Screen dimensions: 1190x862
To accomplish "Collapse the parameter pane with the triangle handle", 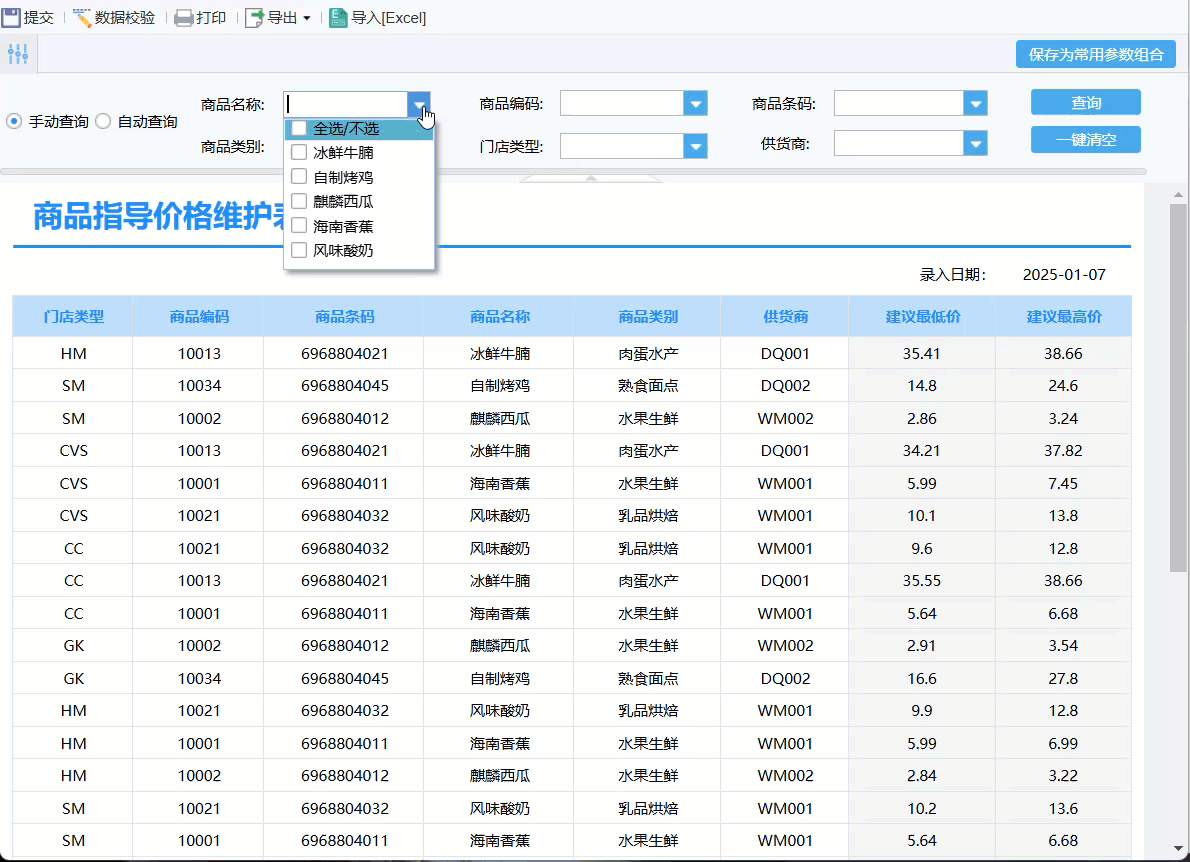I will (590, 178).
